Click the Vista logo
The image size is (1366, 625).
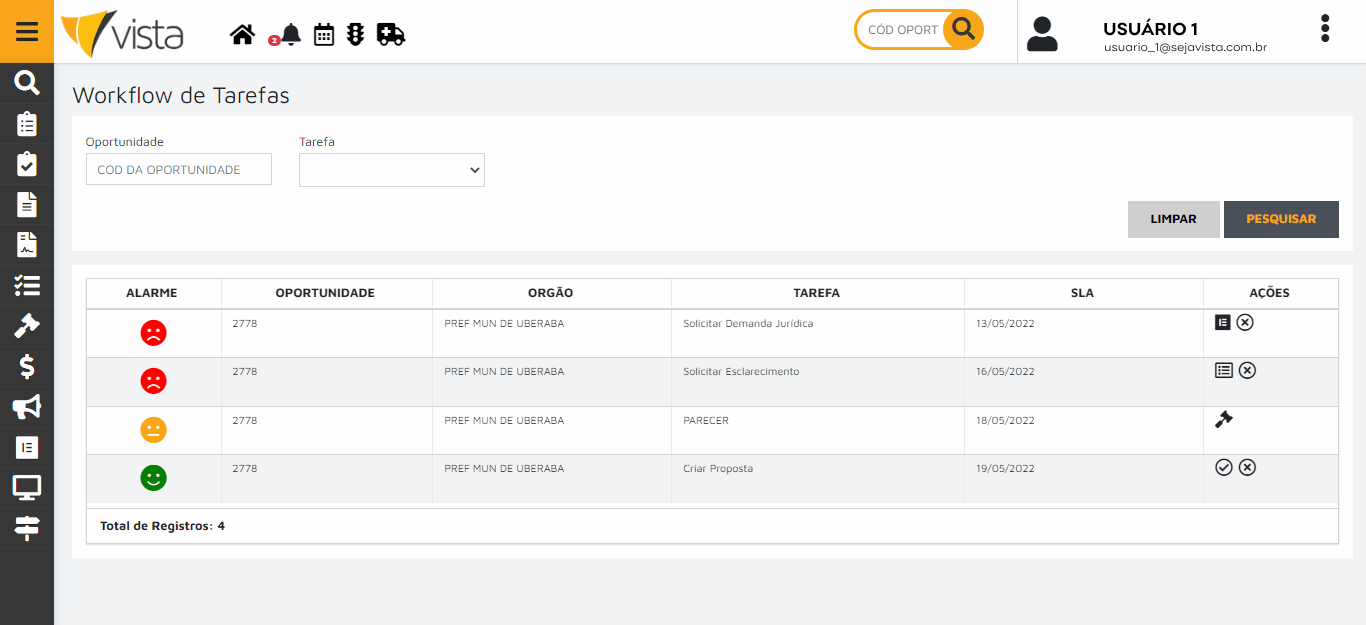[x=122, y=34]
